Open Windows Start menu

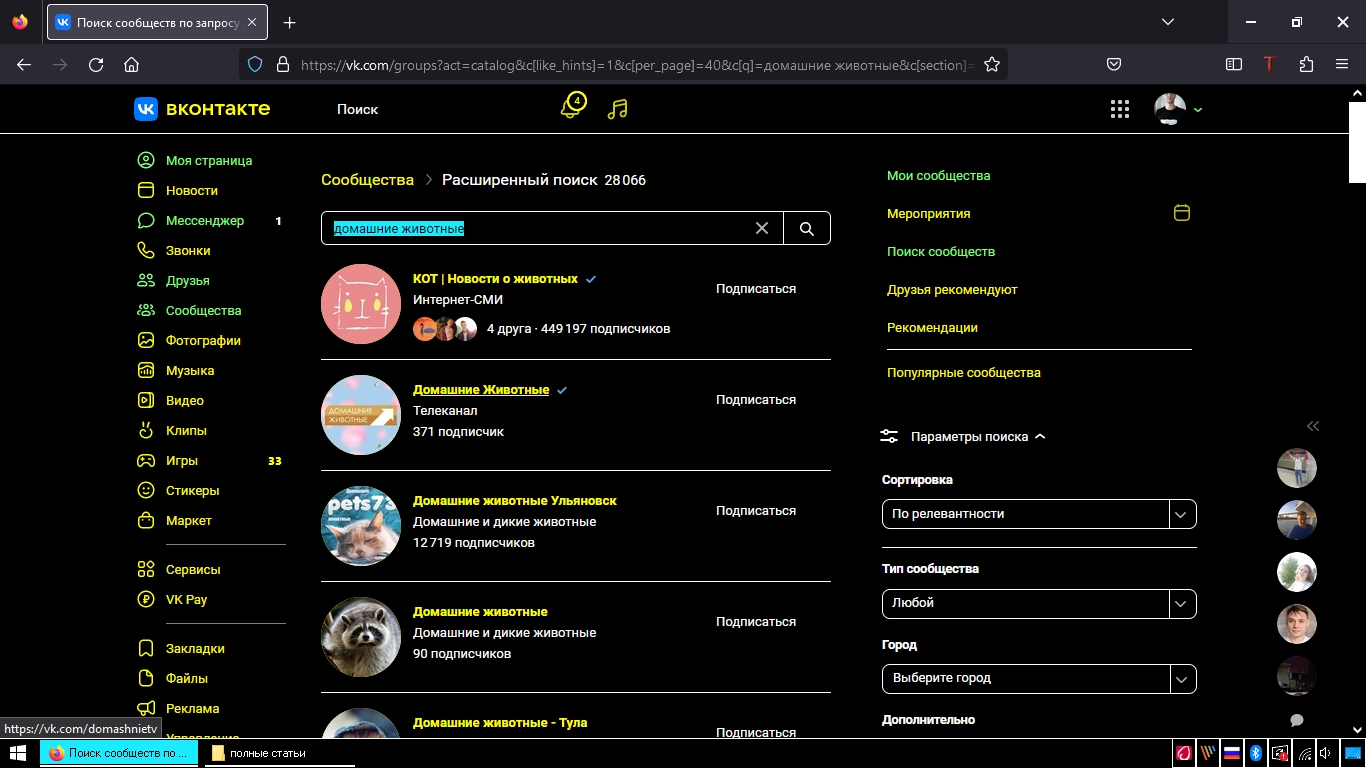pyautogui.click(x=18, y=753)
